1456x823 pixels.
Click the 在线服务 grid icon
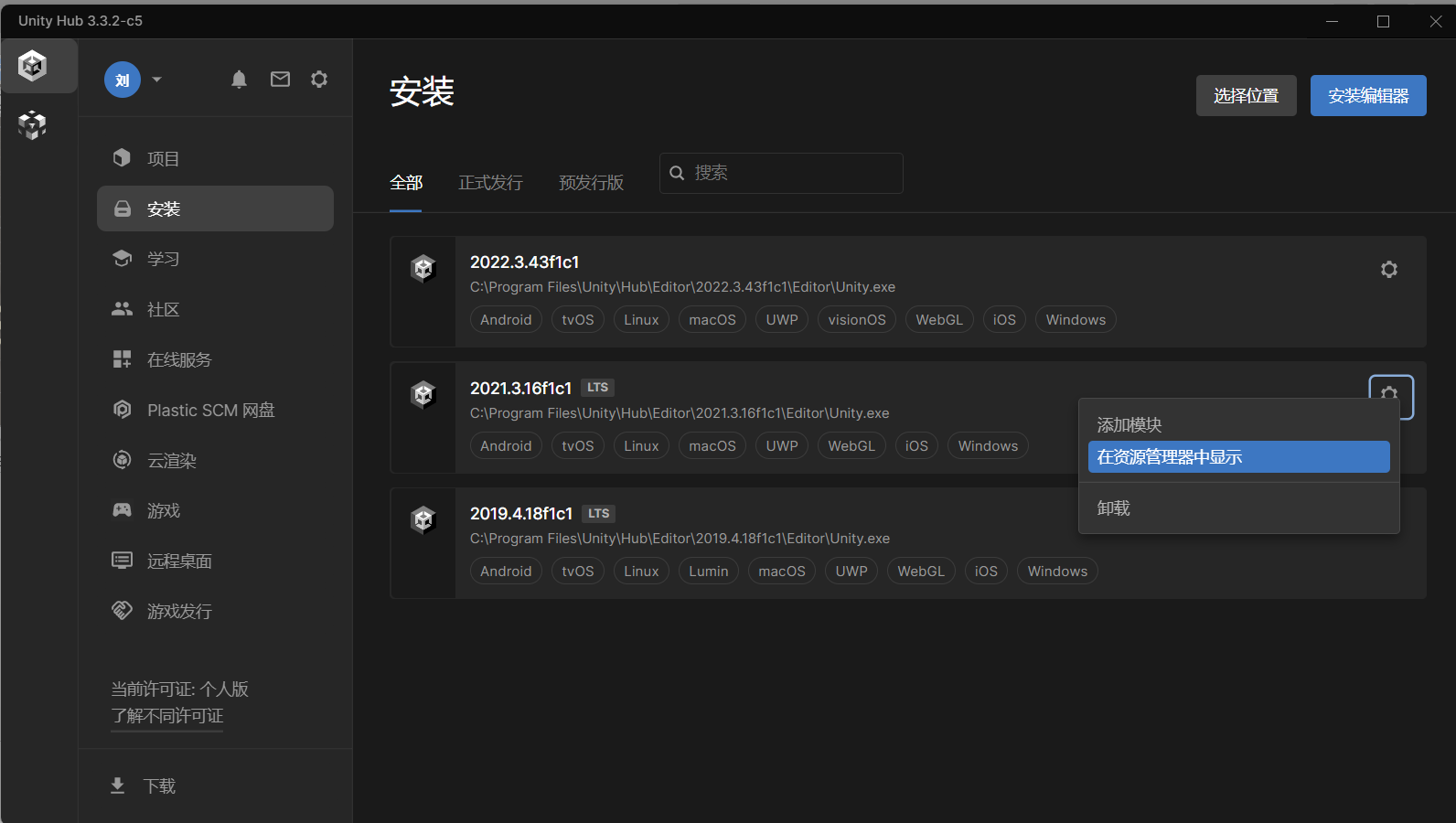(x=122, y=359)
